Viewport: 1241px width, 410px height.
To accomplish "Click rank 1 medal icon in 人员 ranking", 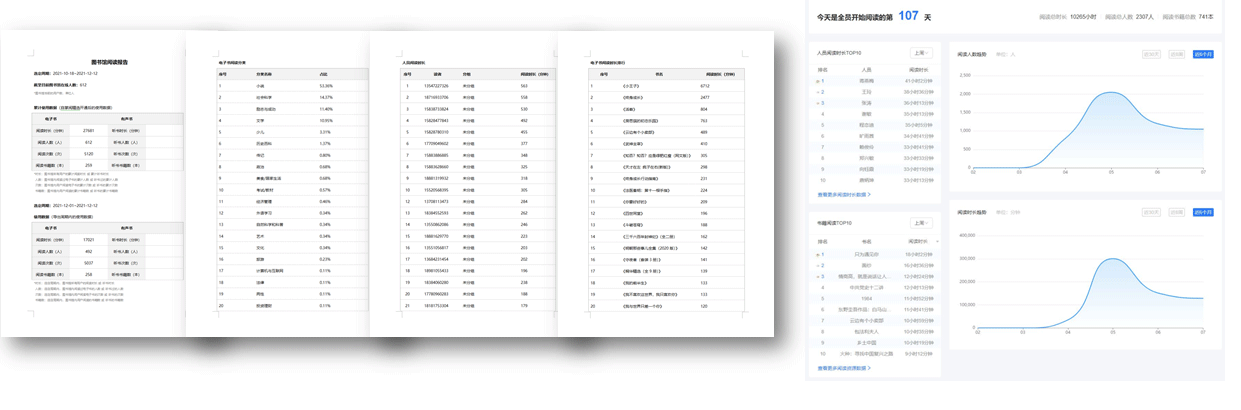I will tap(821, 81).
